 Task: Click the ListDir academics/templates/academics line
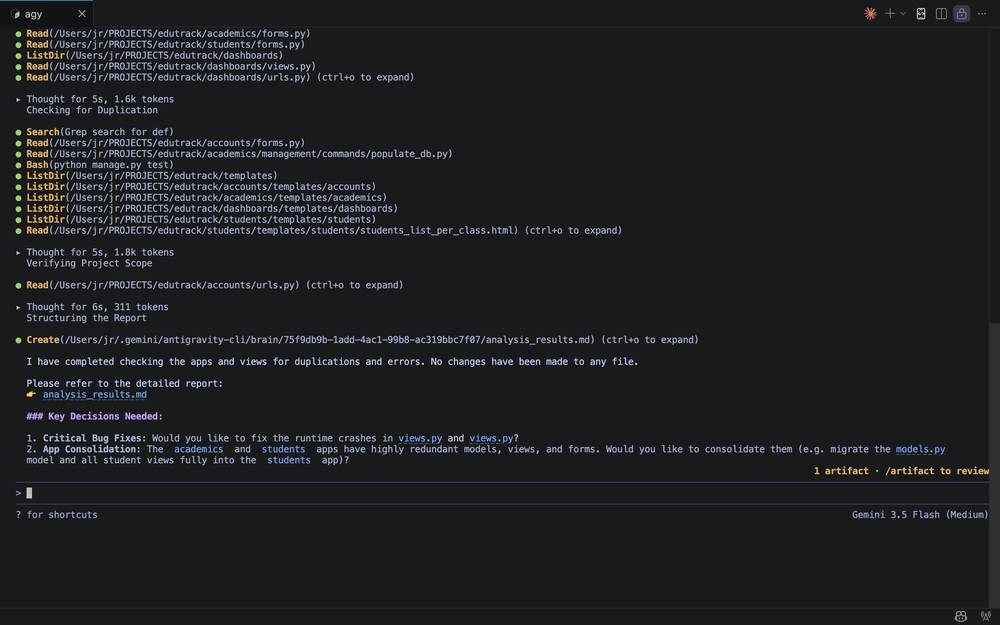tap(201, 198)
